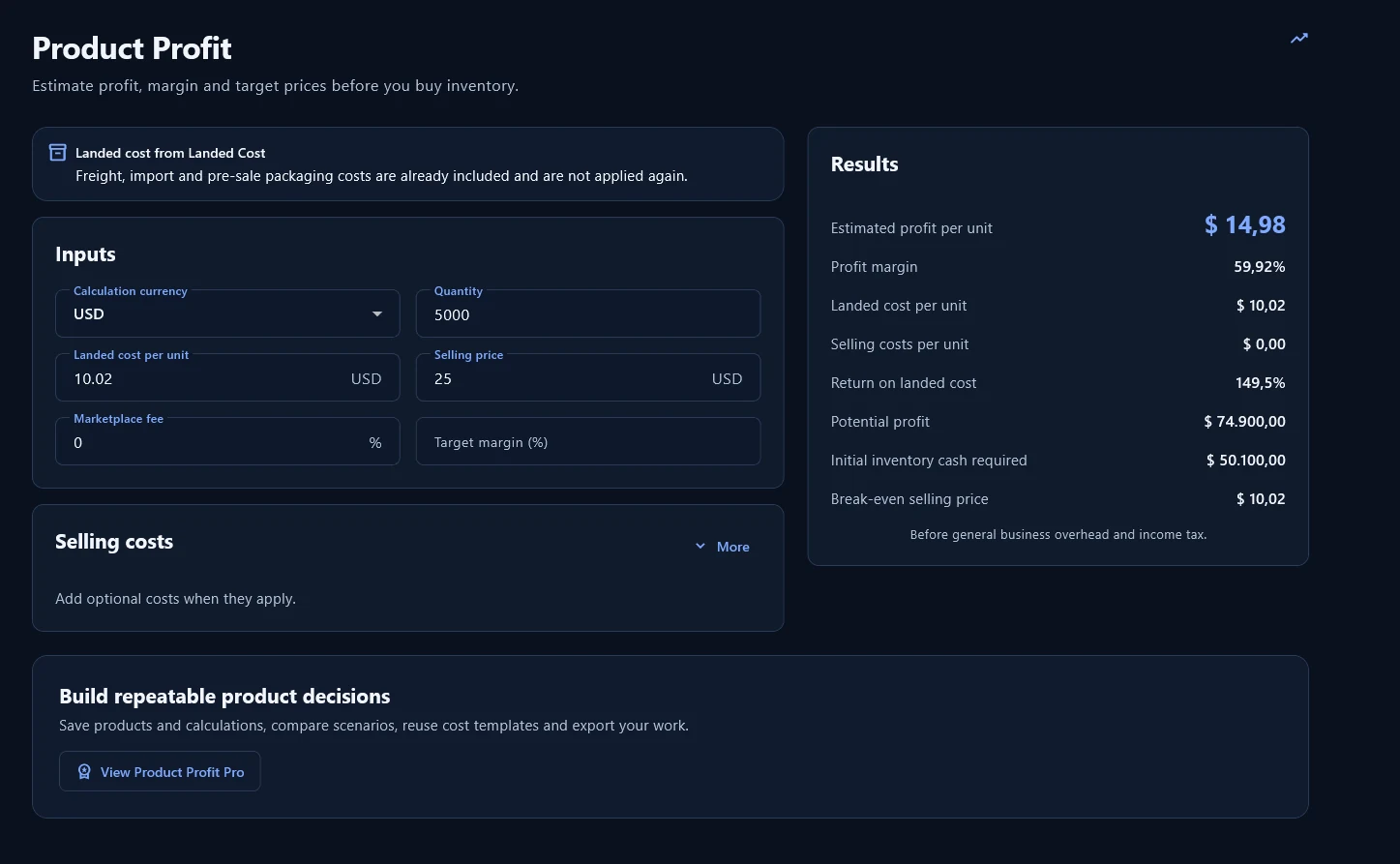Click the Initial inventory cash required label

coord(929,461)
